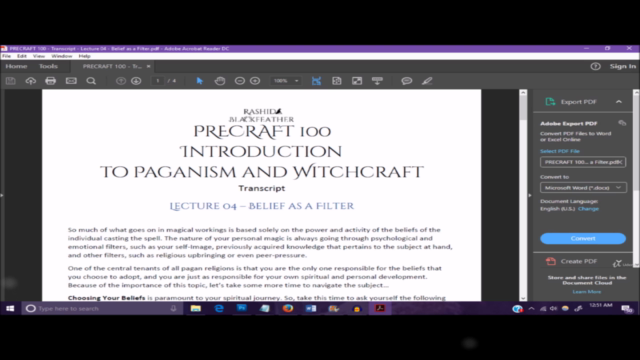
Task: Open the Help menu
Action: [84, 56]
